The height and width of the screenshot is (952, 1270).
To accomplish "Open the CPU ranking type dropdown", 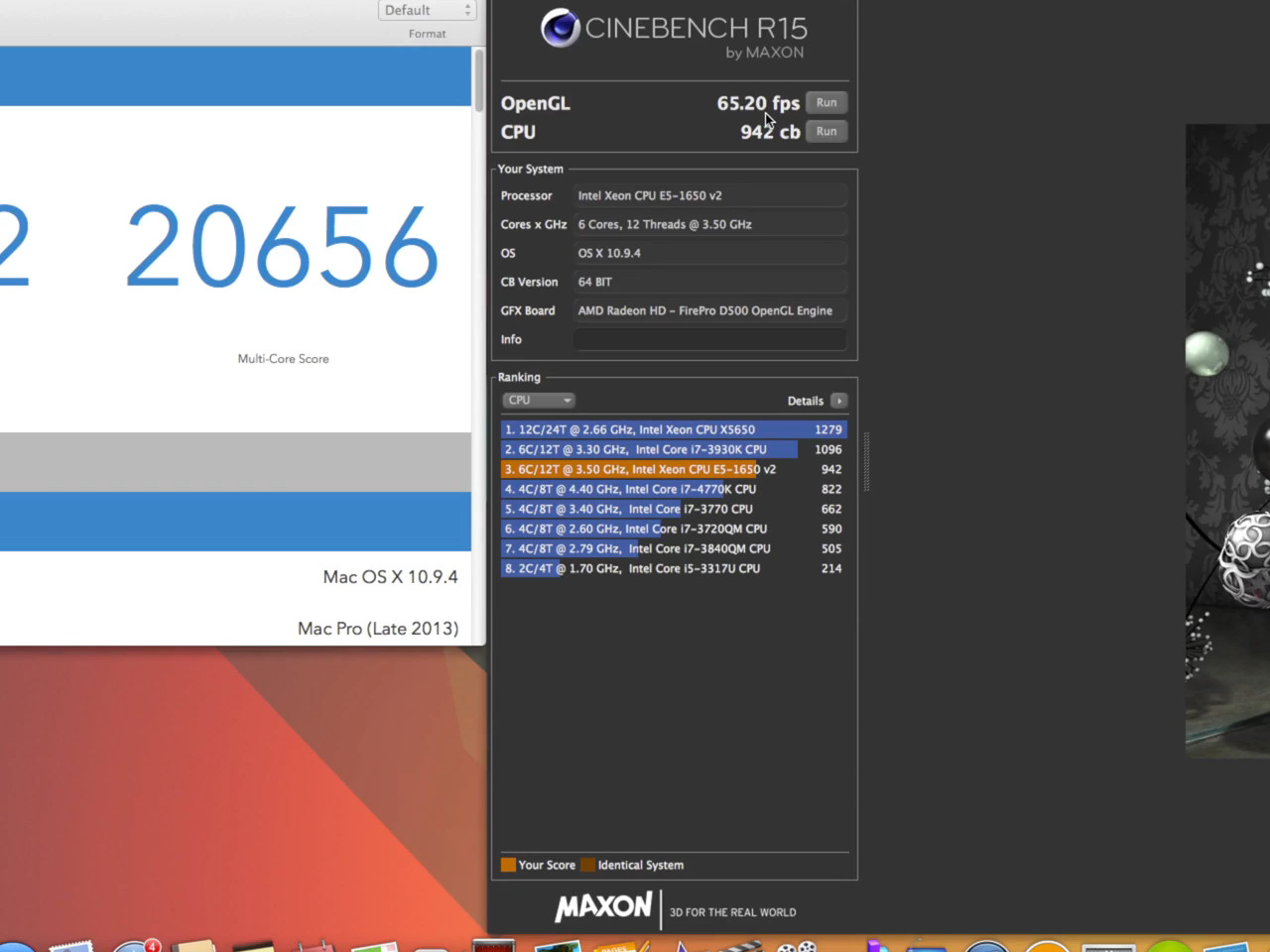I will tap(539, 401).
